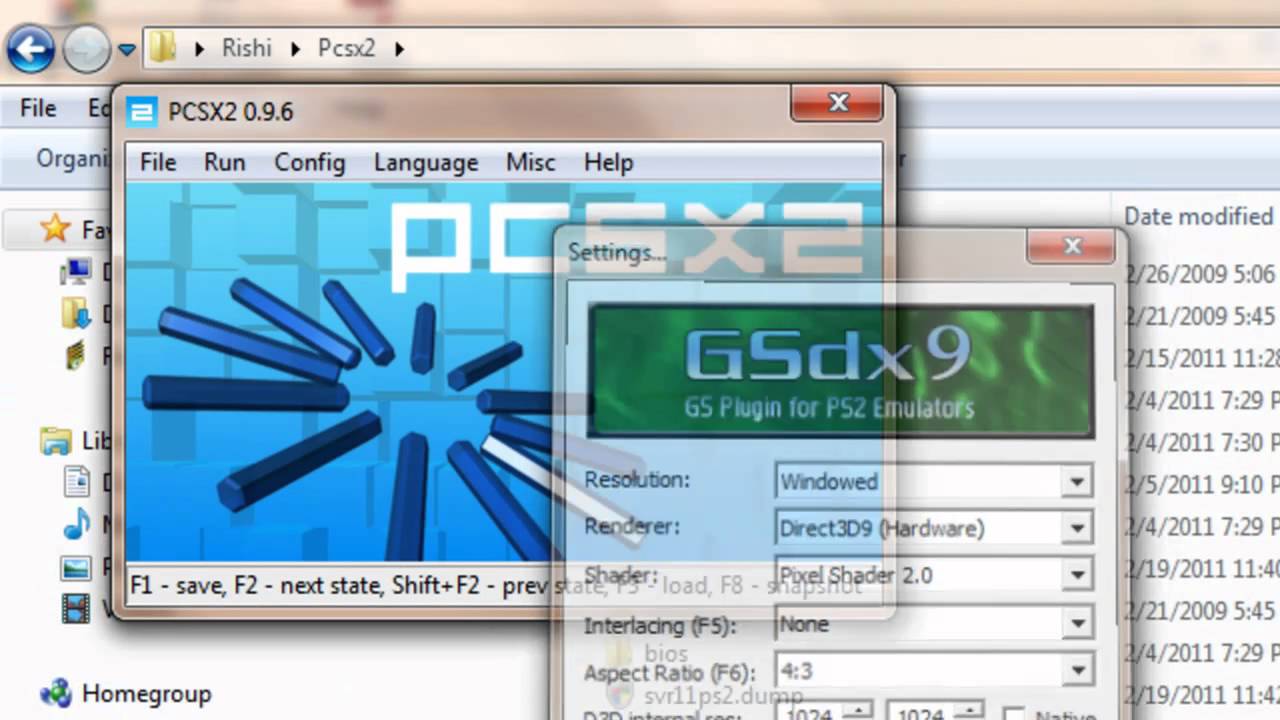Open the recent pages arrow beside Forward

[x=126, y=49]
